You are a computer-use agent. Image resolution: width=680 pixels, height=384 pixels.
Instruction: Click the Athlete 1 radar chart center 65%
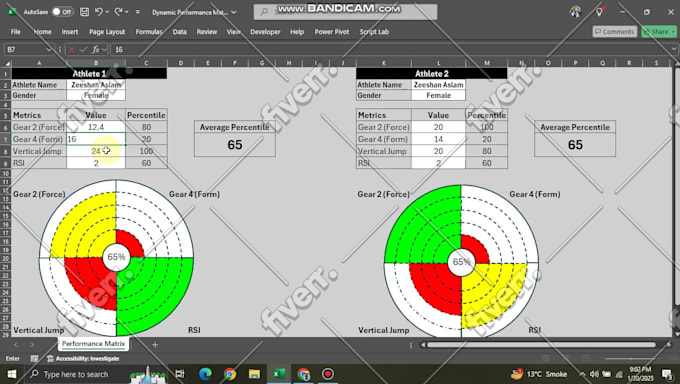116,257
